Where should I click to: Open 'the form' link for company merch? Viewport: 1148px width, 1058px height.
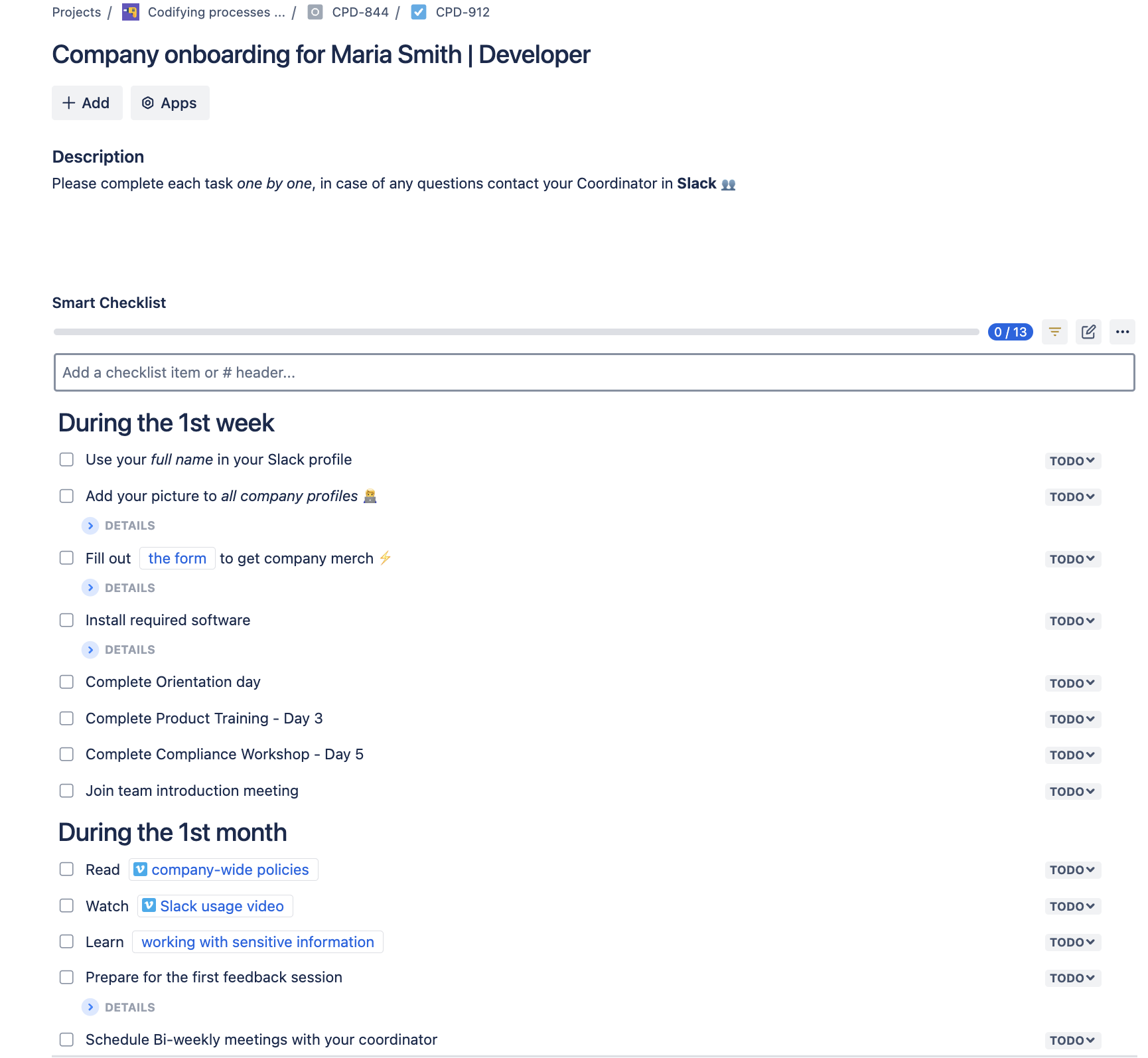(177, 558)
